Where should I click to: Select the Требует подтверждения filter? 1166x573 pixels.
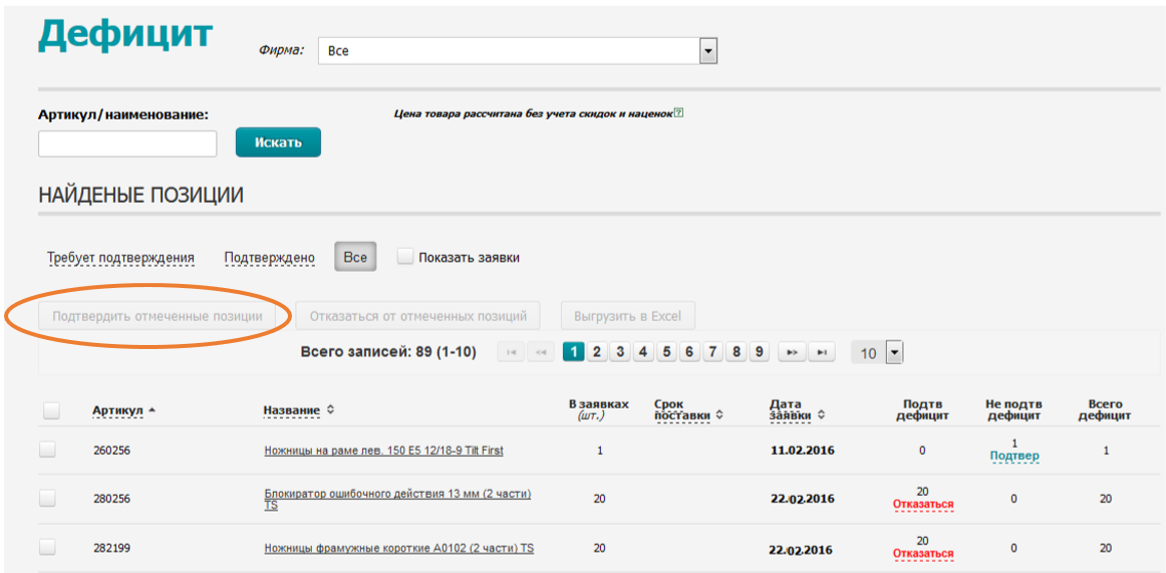120,258
